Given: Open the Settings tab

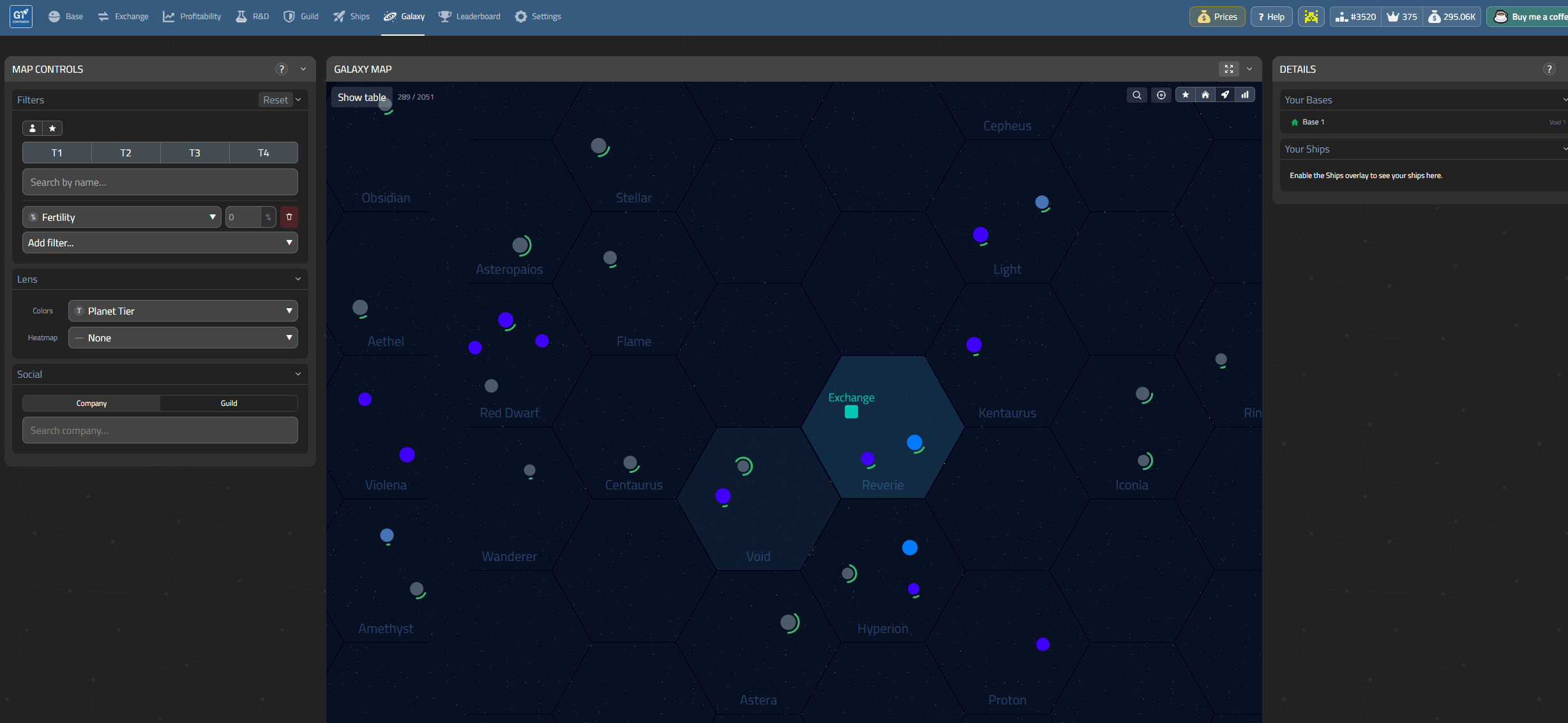Looking at the screenshot, I should point(538,17).
